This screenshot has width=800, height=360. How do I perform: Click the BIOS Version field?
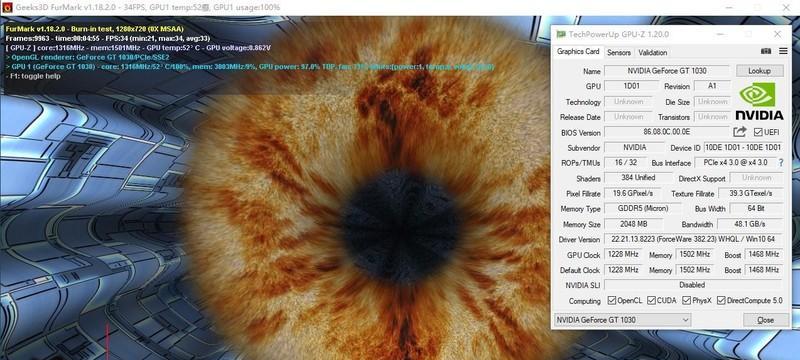[667, 132]
